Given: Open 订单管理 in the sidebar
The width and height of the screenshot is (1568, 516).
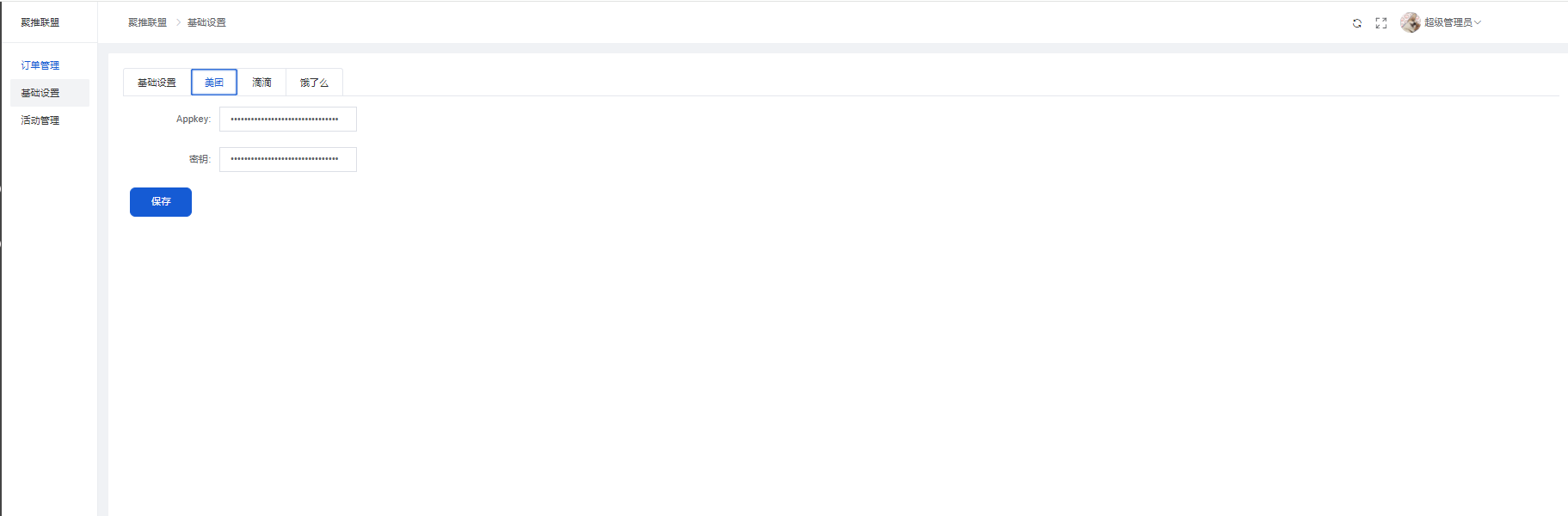Looking at the screenshot, I should [40, 65].
